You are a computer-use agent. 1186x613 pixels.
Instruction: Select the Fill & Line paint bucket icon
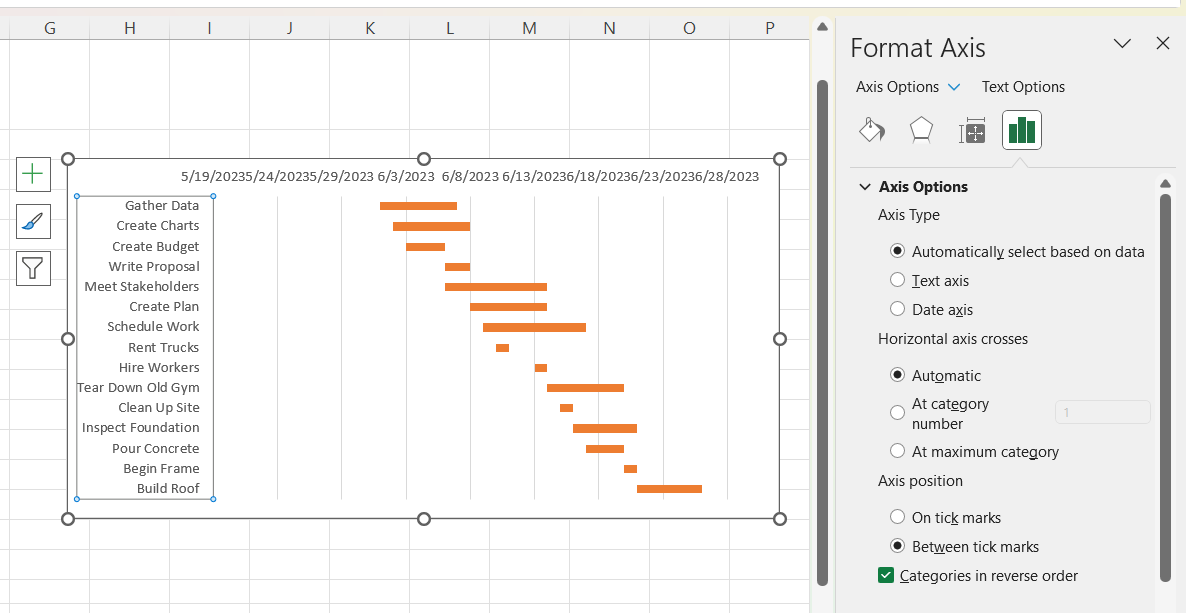click(x=871, y=130)
